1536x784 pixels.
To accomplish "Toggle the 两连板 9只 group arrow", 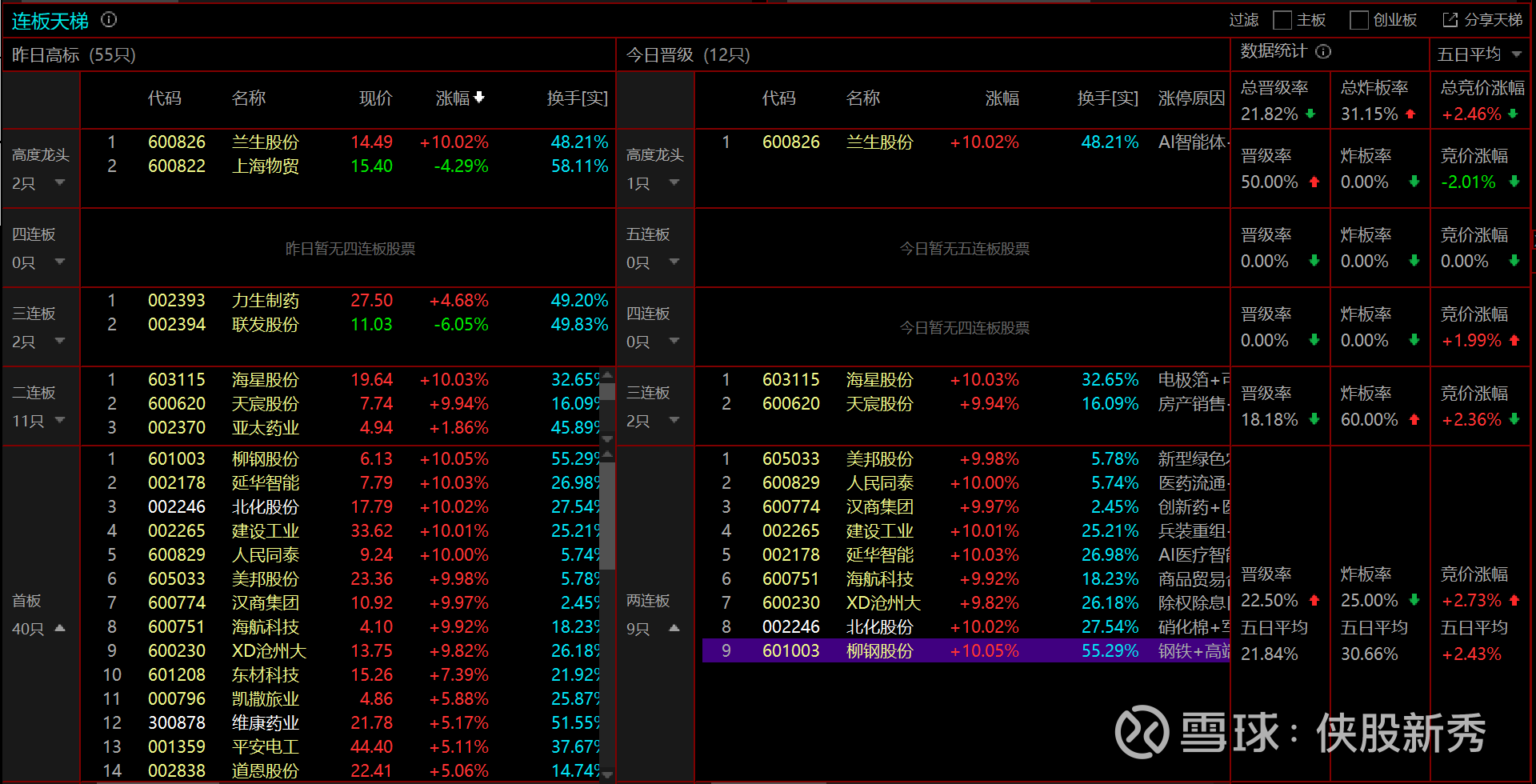I will [674, 629].
